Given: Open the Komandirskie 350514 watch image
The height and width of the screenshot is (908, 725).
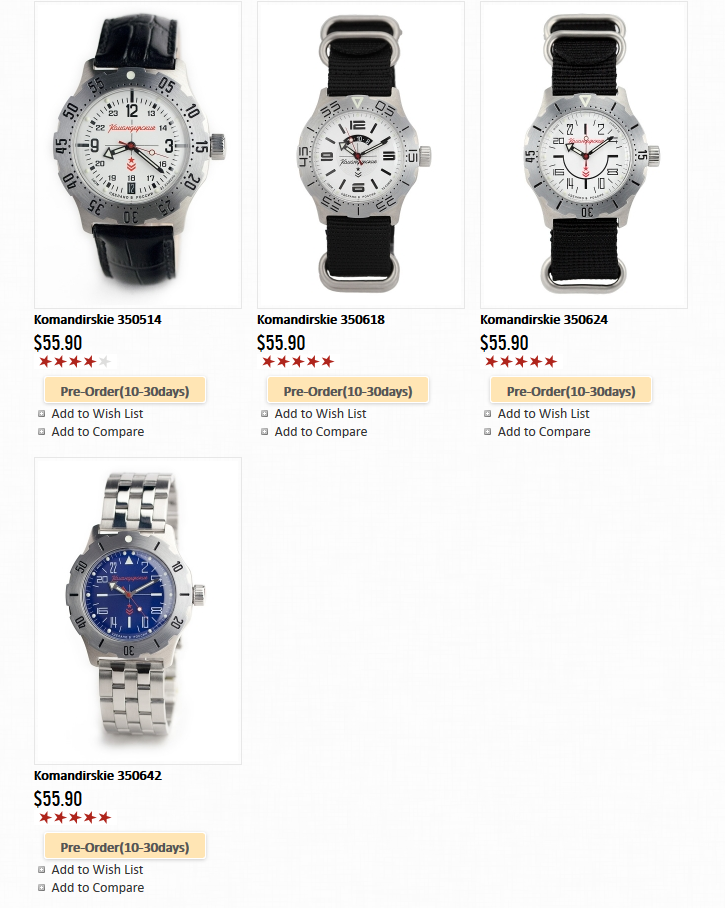Looking at the screenshot, I should (138, 155).
